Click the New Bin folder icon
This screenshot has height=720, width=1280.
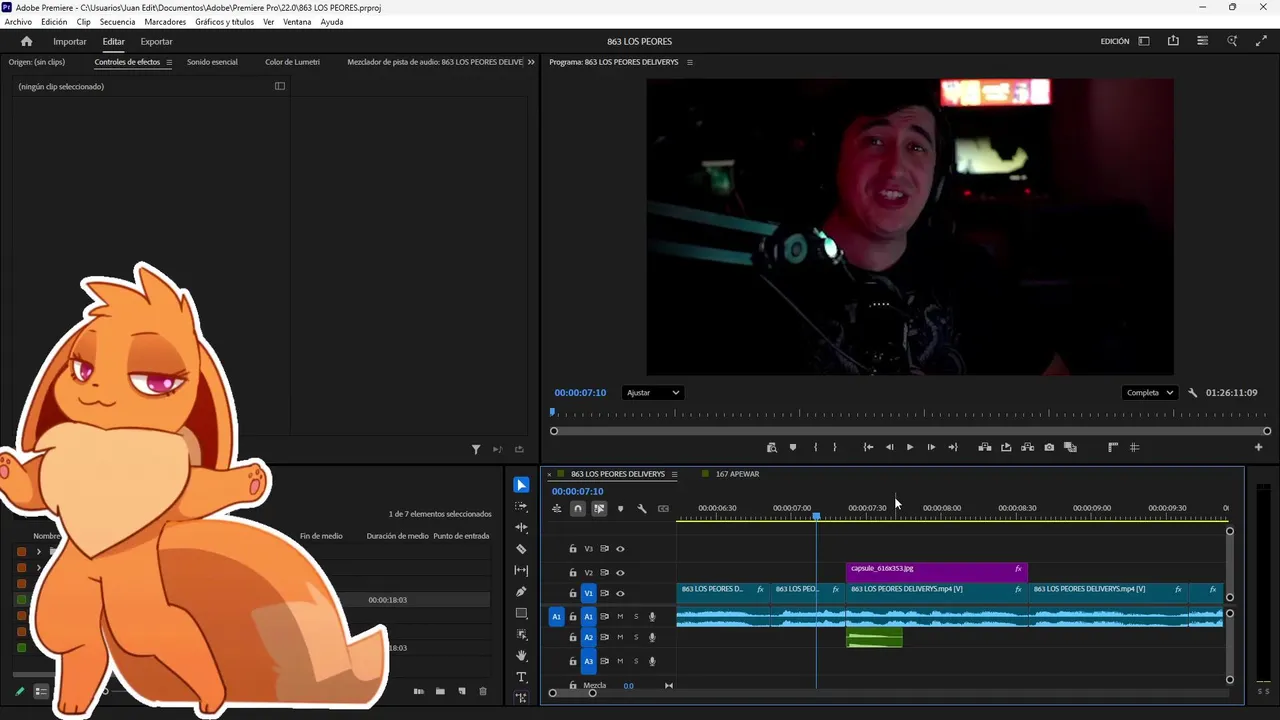(440, 691)
